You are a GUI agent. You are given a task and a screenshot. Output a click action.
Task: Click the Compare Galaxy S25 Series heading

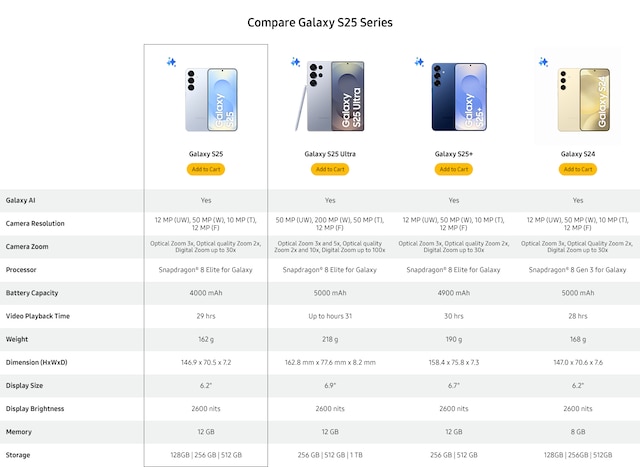[320, 21]
